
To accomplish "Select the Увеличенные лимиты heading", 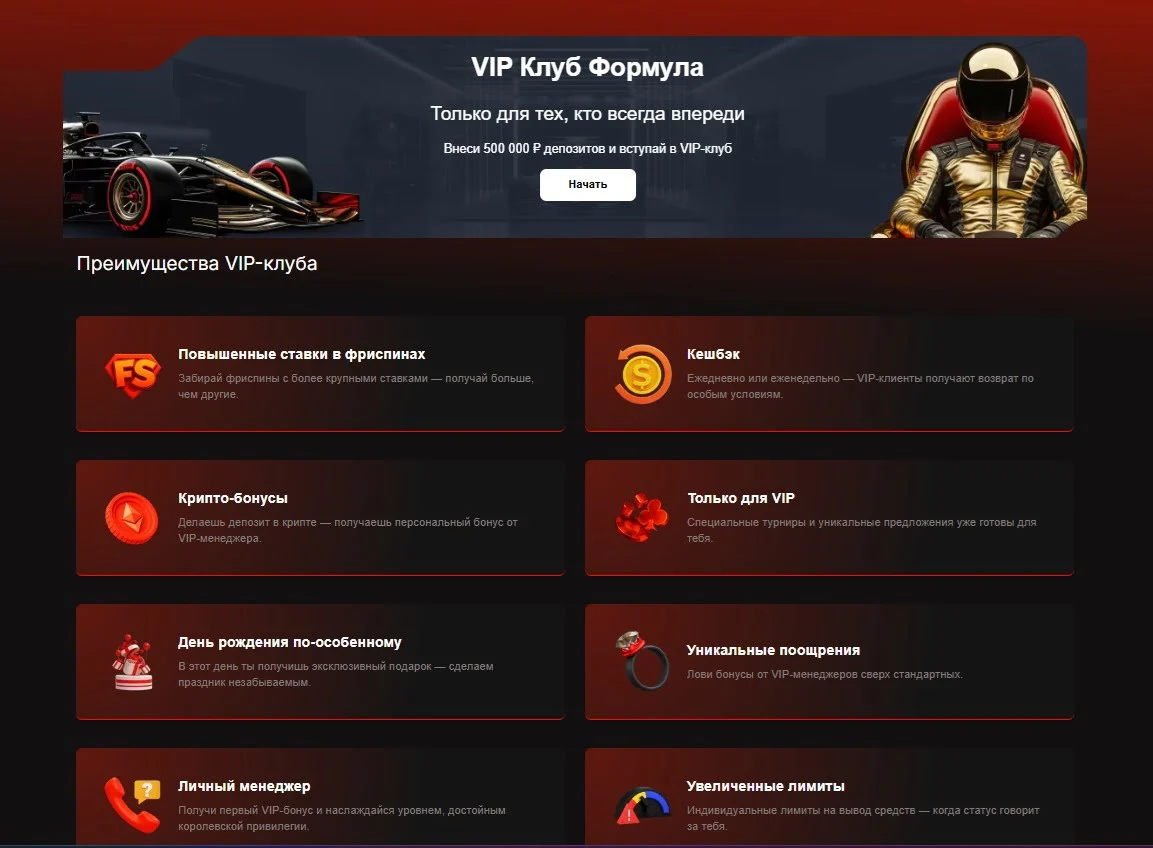I will click(765, 786).
